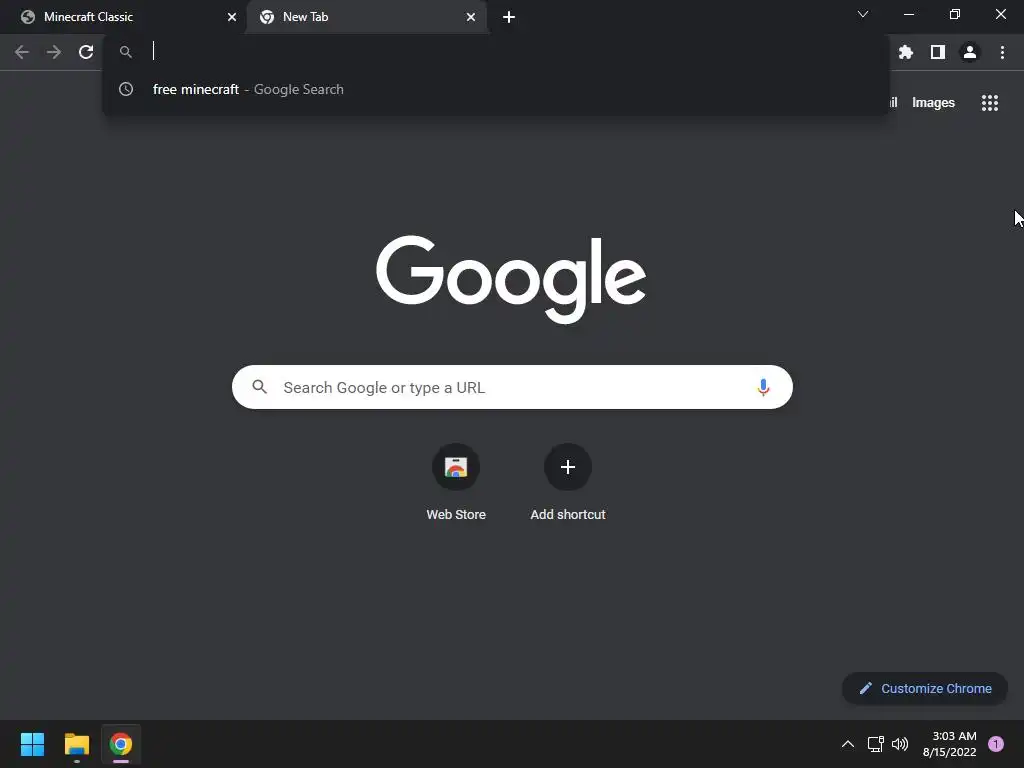Click the Add shortcut plus button
This screenshot has width=1024, height=768.
568,467
